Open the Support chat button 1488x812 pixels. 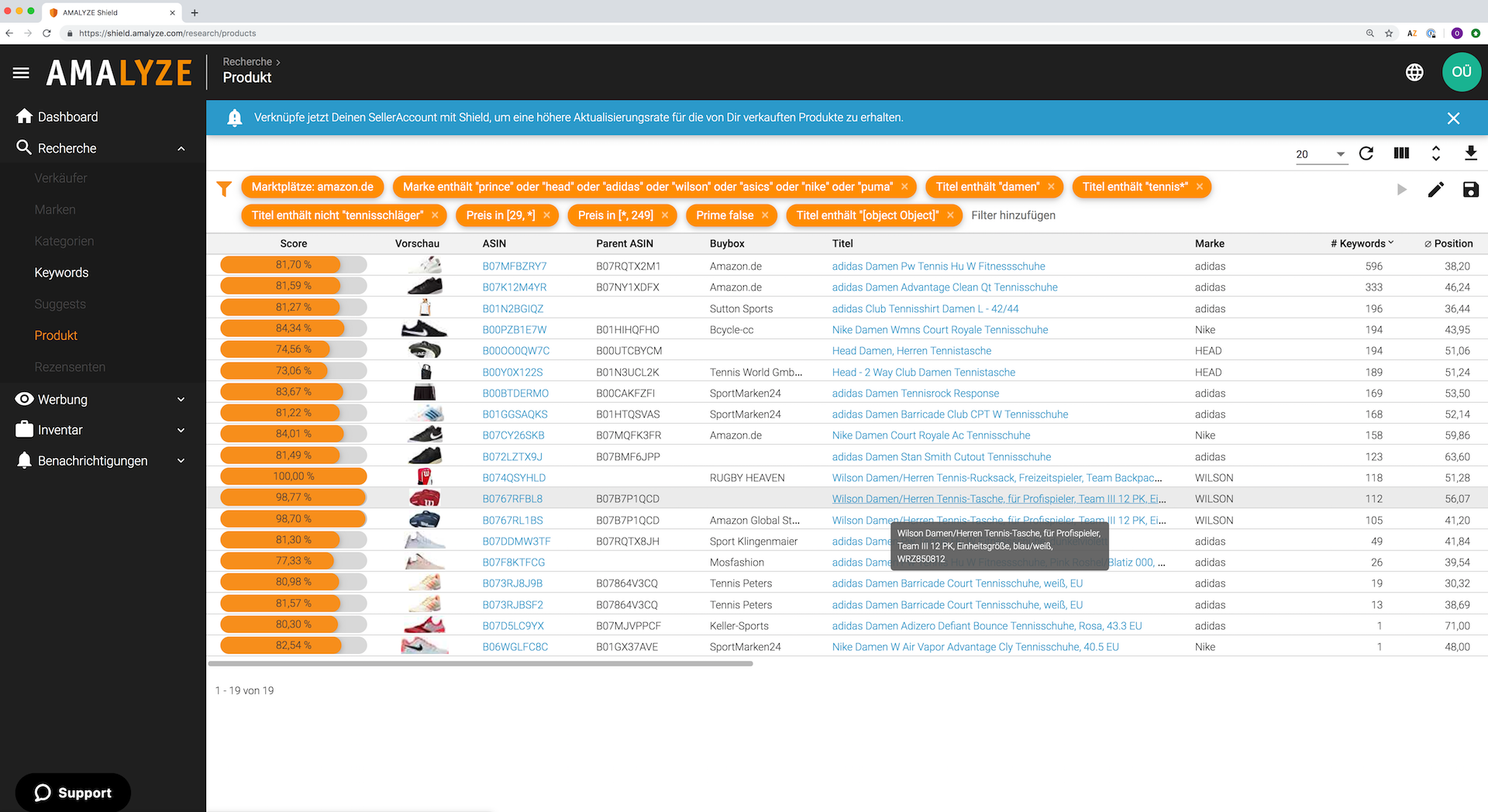[73, 793]
